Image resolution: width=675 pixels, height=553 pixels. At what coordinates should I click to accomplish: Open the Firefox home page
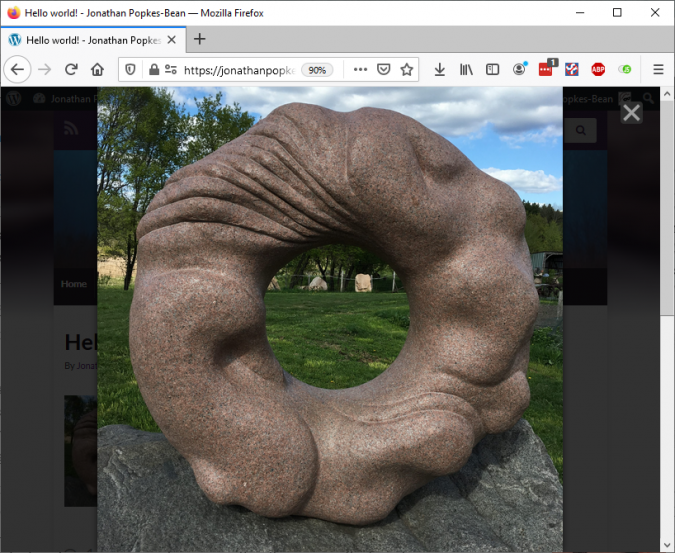[x=98, y=69]
